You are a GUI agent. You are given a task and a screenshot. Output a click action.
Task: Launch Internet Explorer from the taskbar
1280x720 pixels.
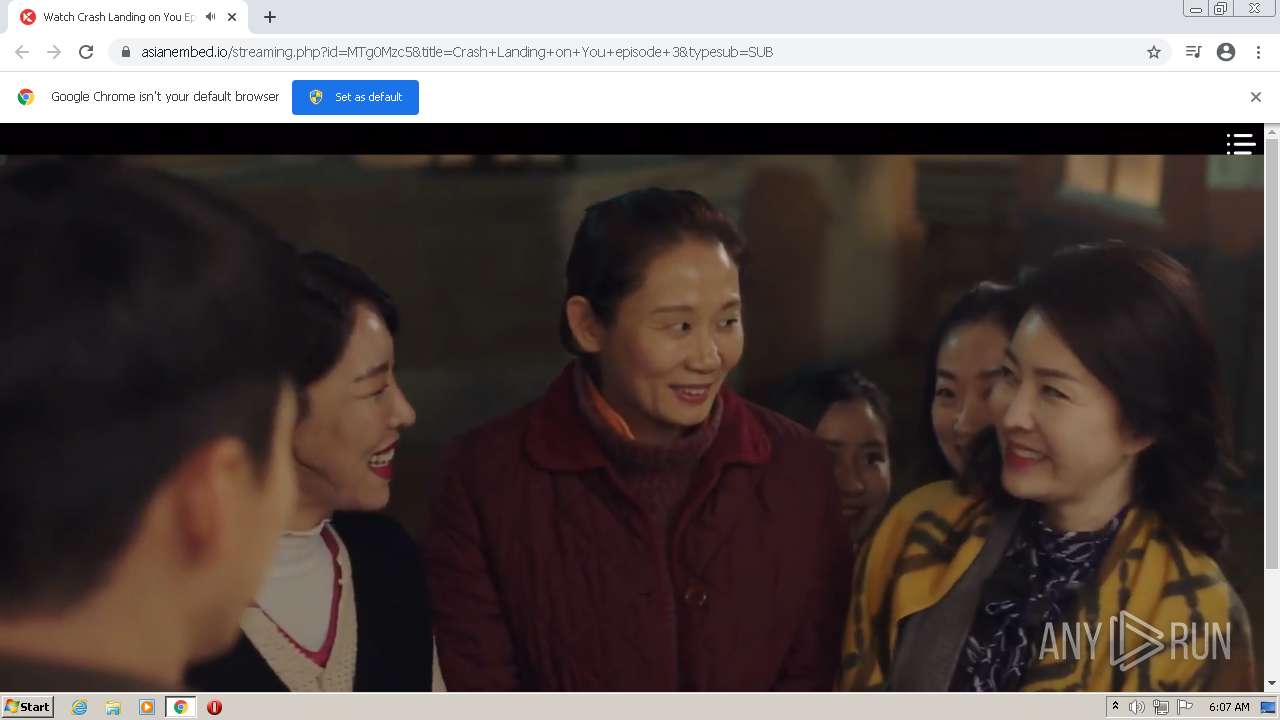coord(80,707)
